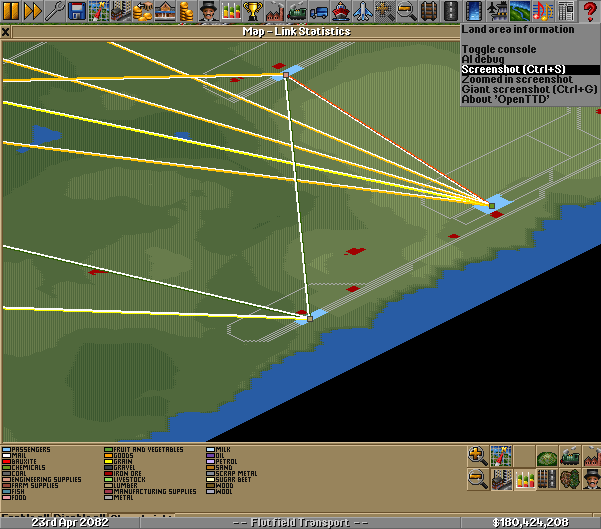This screenshot has height=529, width=601.
Task: Select Land area information menu entry
Action: point(530,30)
